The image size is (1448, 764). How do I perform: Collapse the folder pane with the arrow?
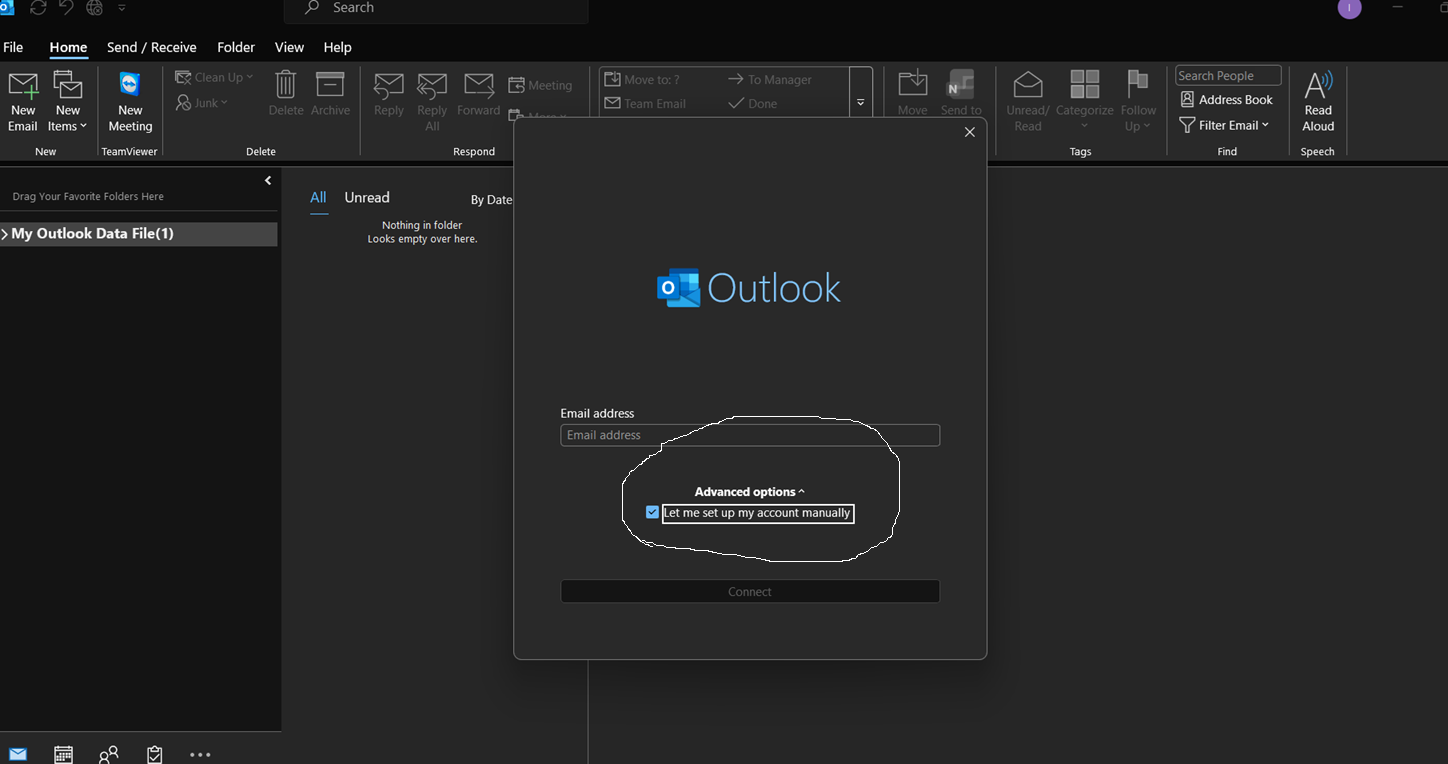coord(268,181)
